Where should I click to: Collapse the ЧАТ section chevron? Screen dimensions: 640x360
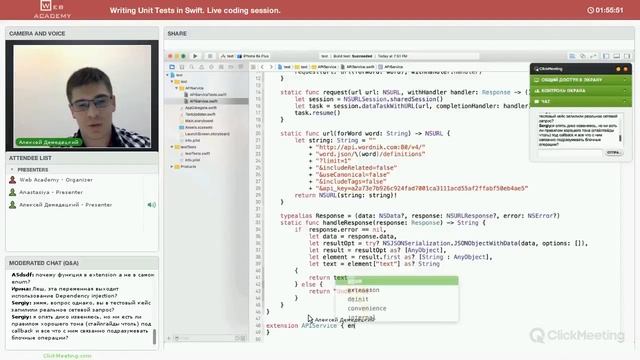point(625,101)
